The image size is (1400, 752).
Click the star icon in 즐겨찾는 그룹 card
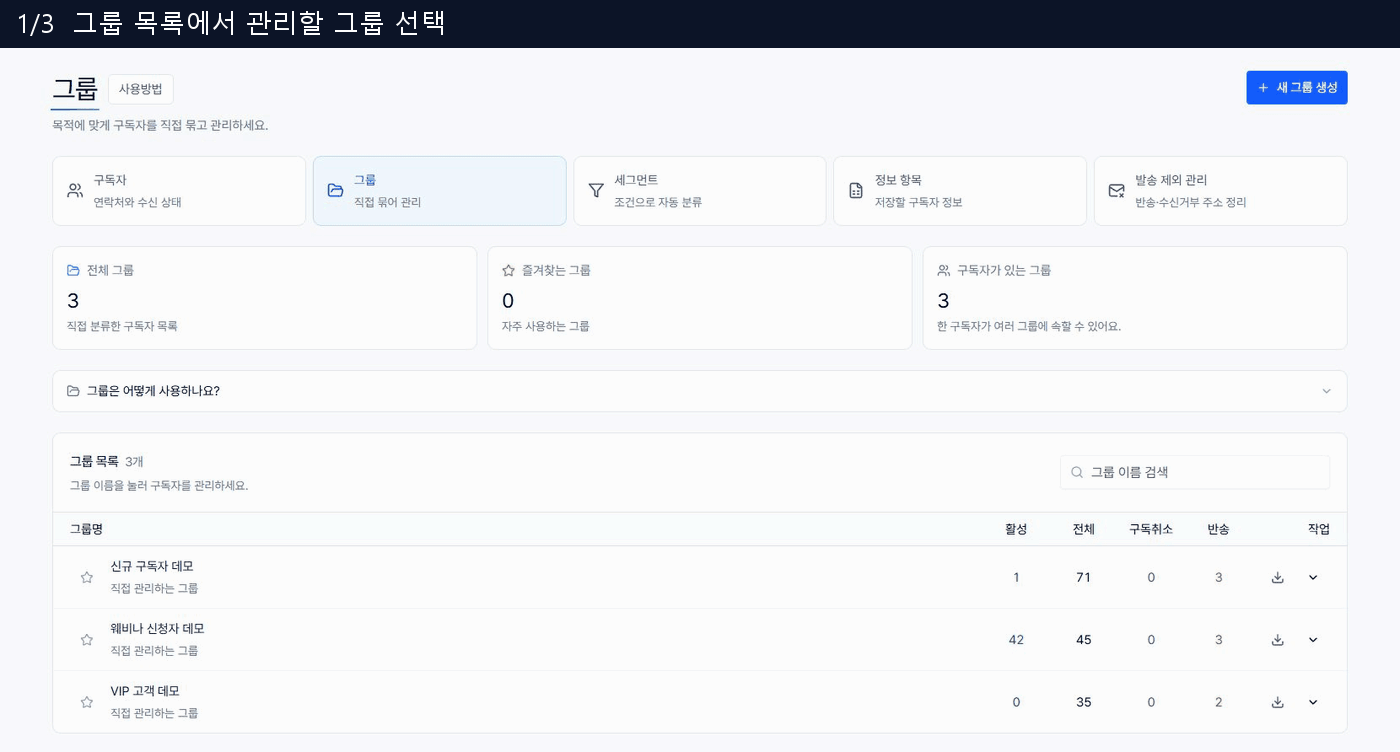pos(508,270)
